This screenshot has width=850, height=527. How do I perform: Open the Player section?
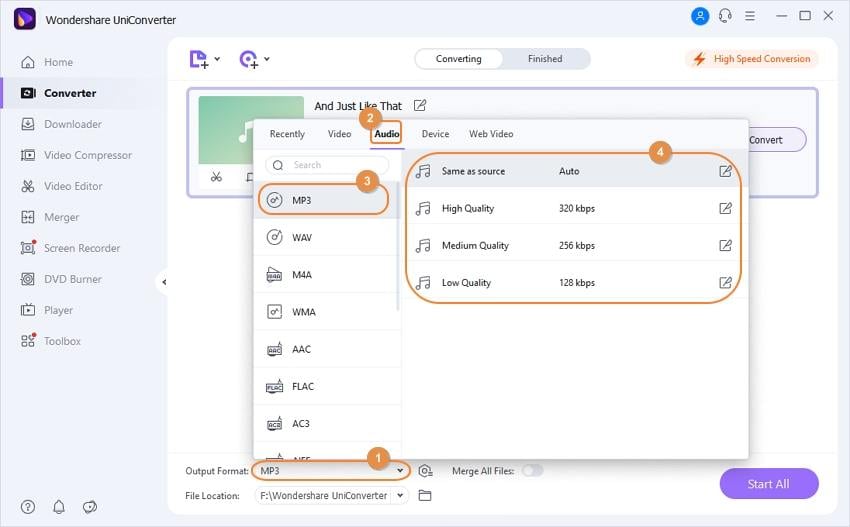tap(46, 310)
